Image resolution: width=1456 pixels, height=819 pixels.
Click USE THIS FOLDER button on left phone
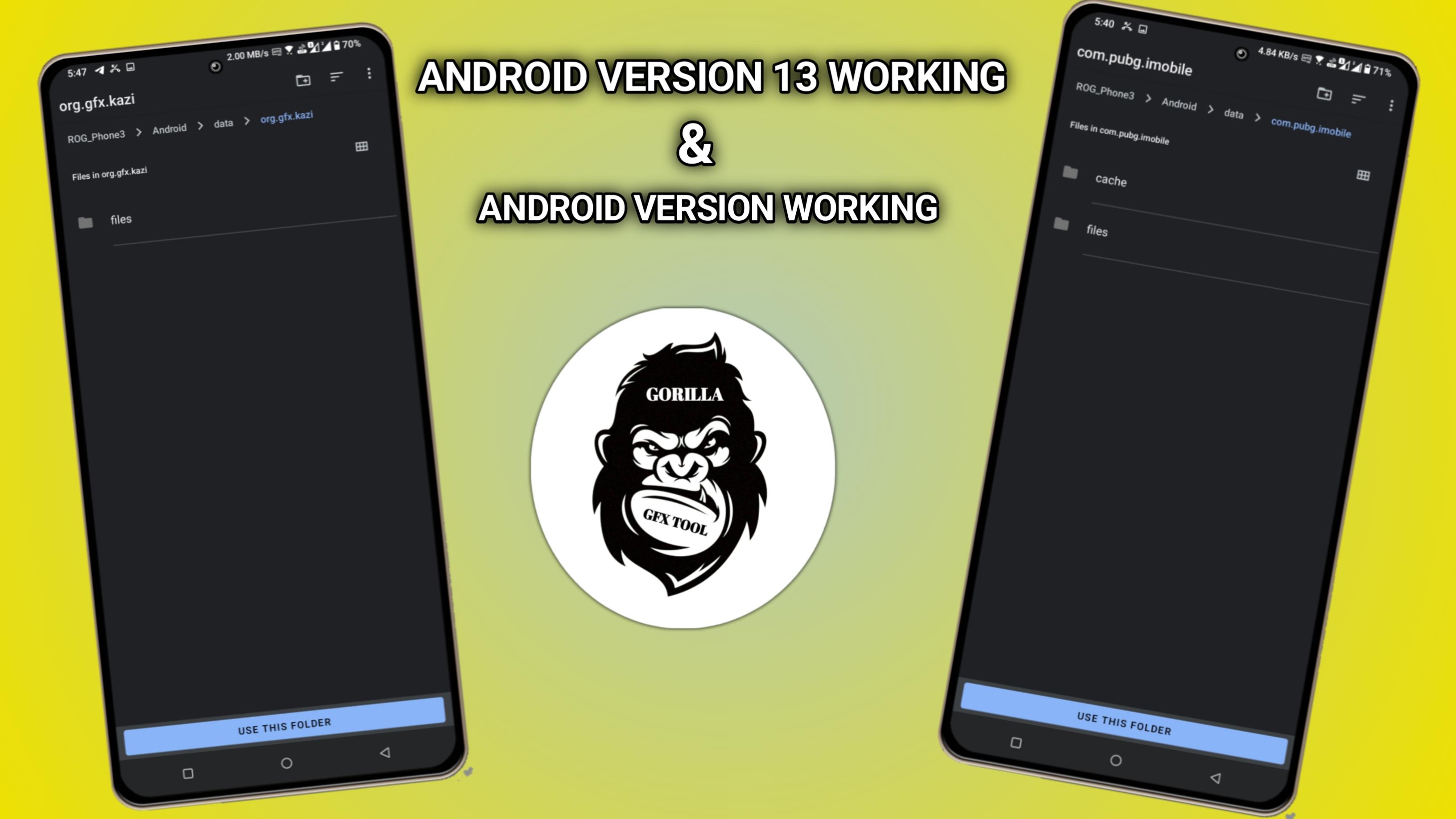(x=284, y=724)
